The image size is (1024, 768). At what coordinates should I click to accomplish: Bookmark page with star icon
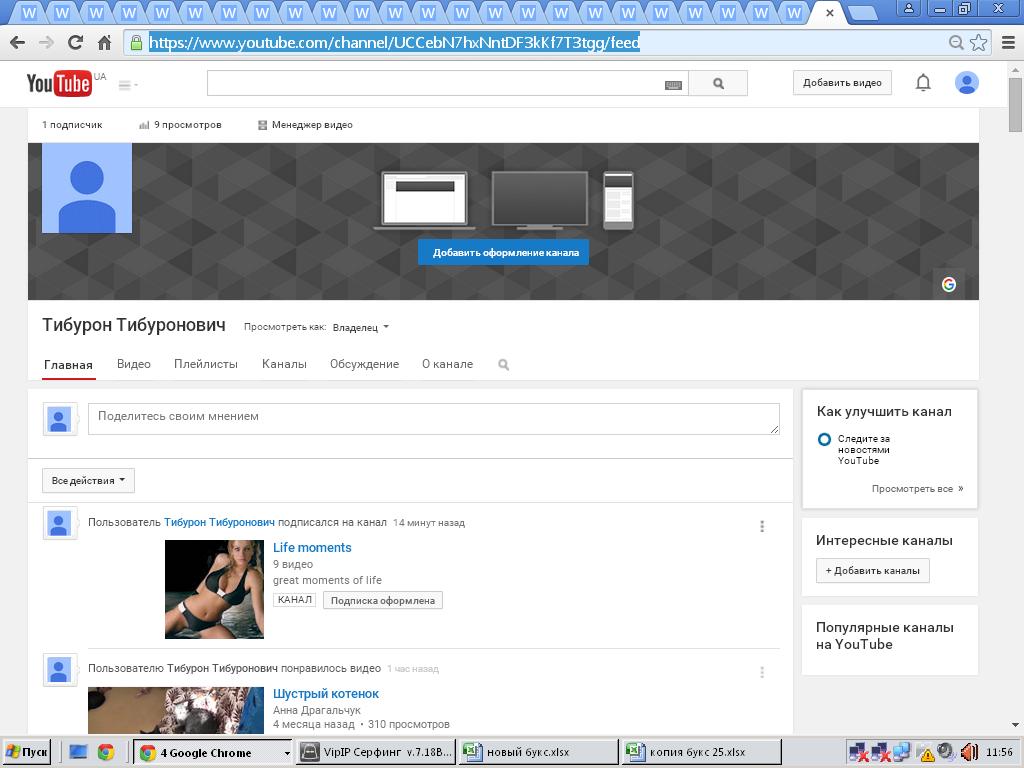coord(978,43)
